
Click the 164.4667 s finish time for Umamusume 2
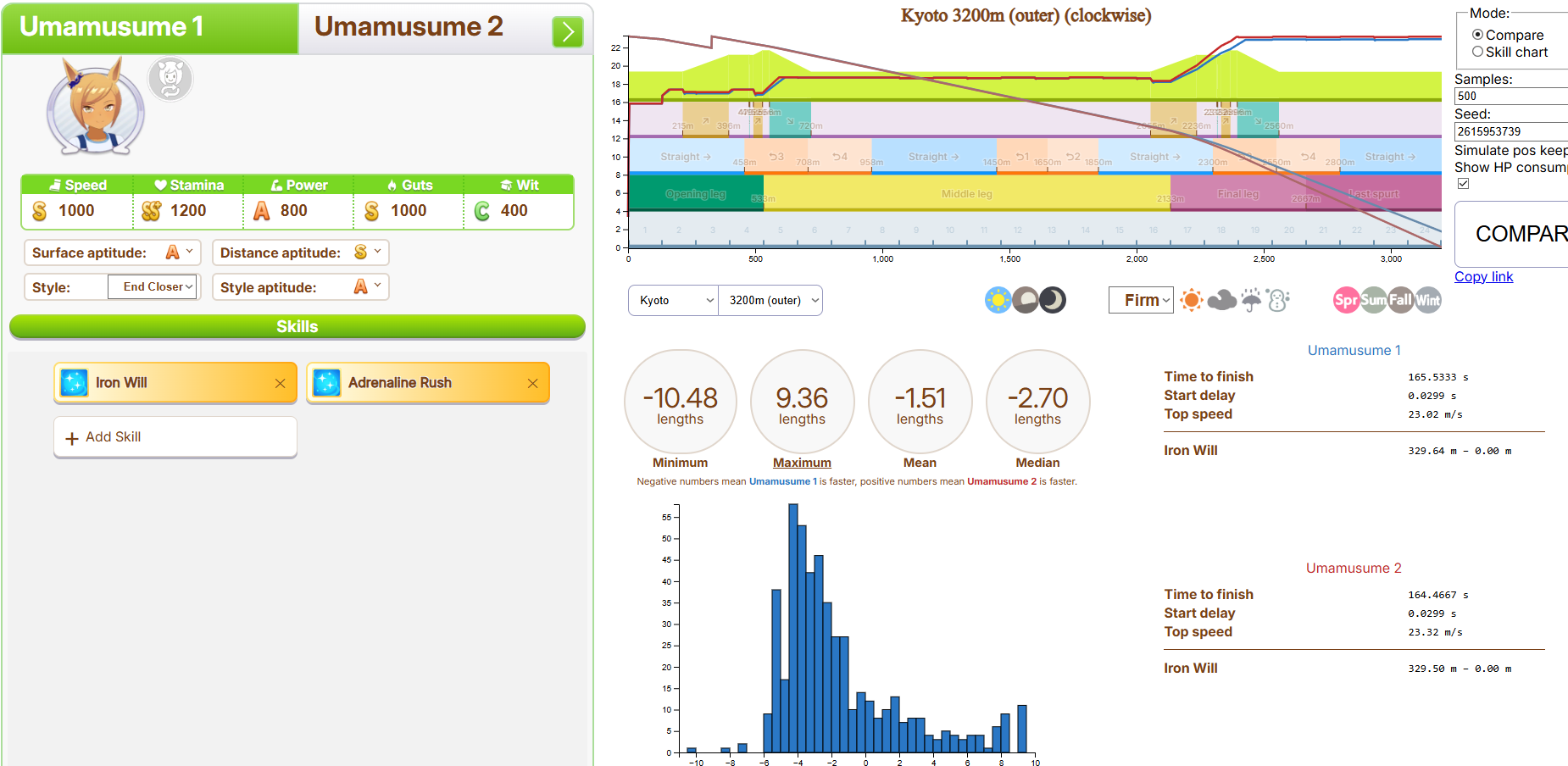tap(1438, 595)
